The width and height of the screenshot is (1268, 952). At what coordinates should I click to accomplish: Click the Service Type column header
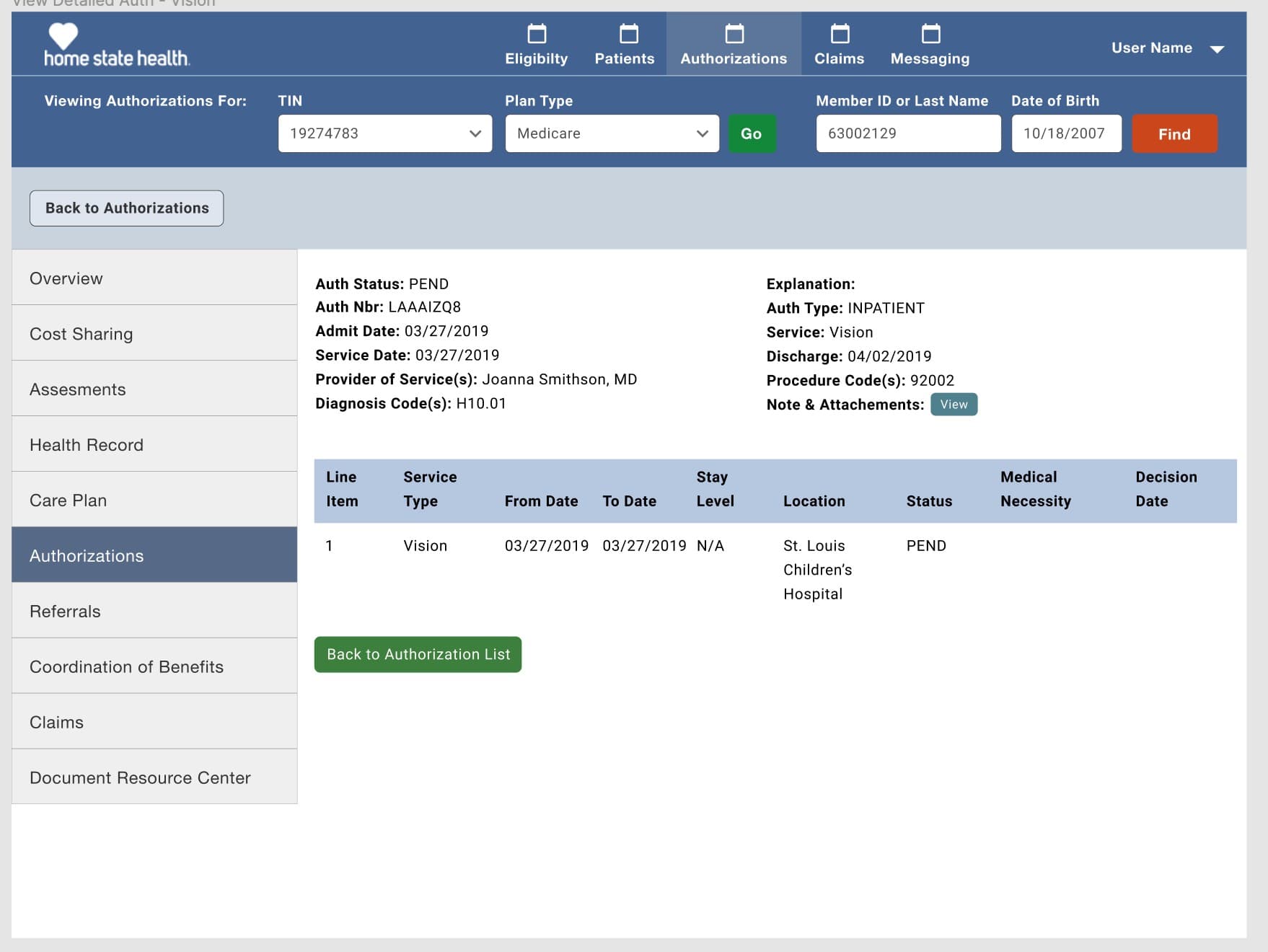(x=430, y=489)
